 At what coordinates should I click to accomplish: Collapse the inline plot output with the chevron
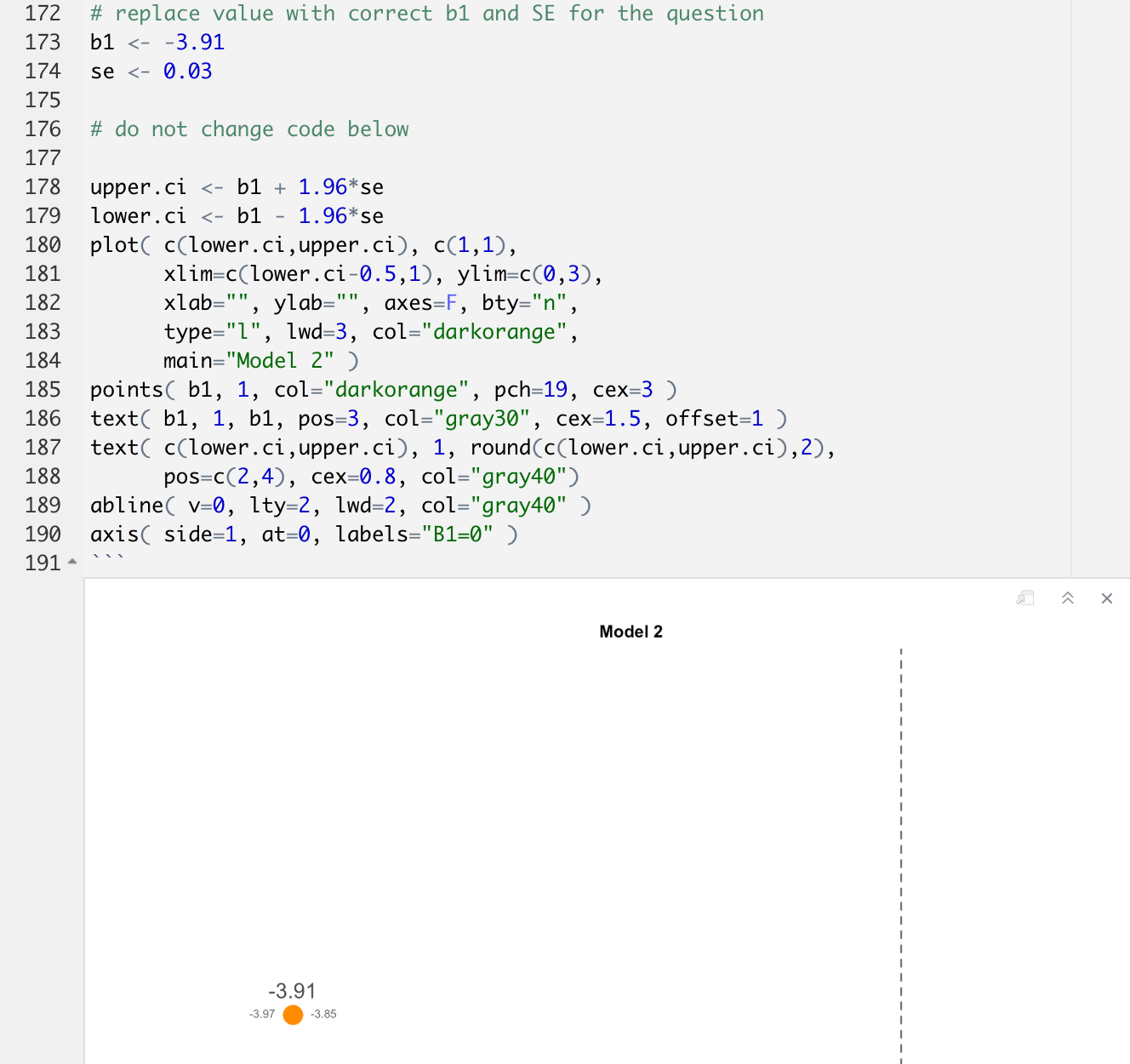coord(1068,598)
